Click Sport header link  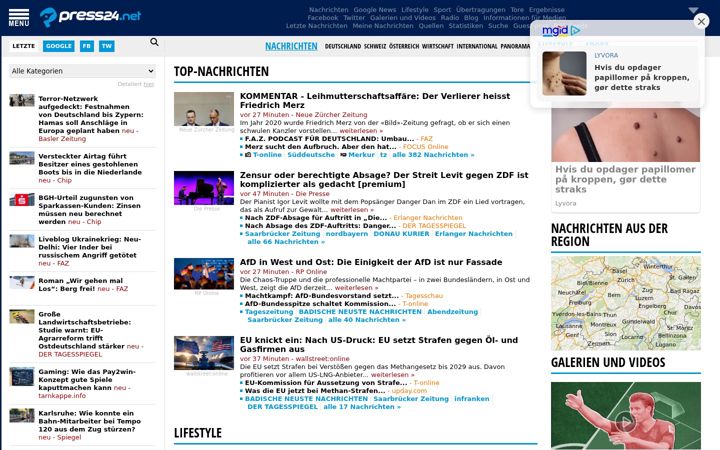(x=442, y=10)
